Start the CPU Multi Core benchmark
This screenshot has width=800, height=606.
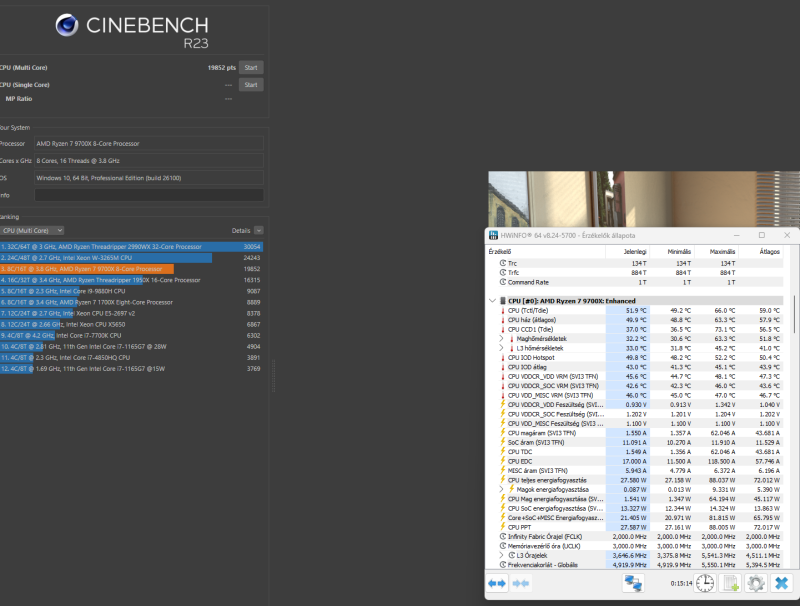(251, 67)
